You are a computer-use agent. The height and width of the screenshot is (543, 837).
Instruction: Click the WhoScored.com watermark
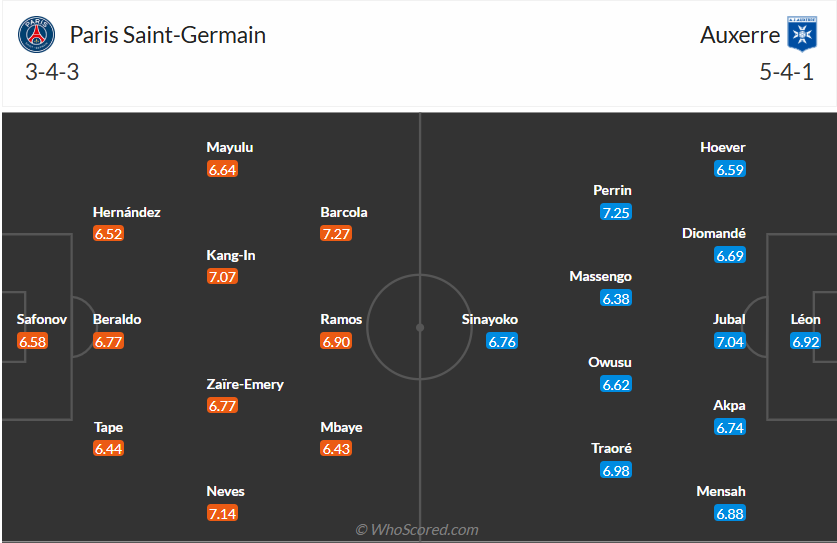tap(417, 529)
